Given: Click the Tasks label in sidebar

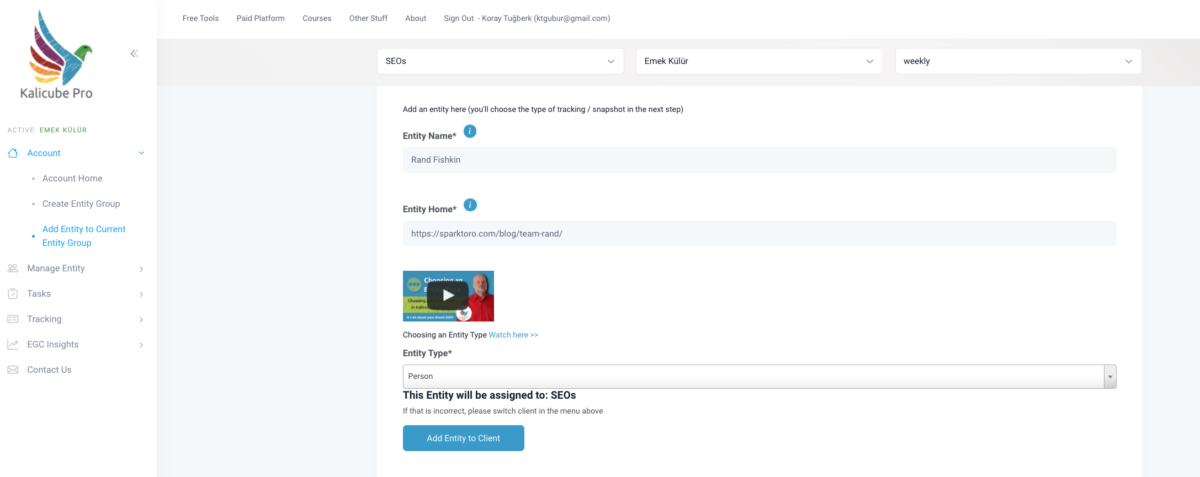Looking at the screenshot, I should [x=39, y=294].
